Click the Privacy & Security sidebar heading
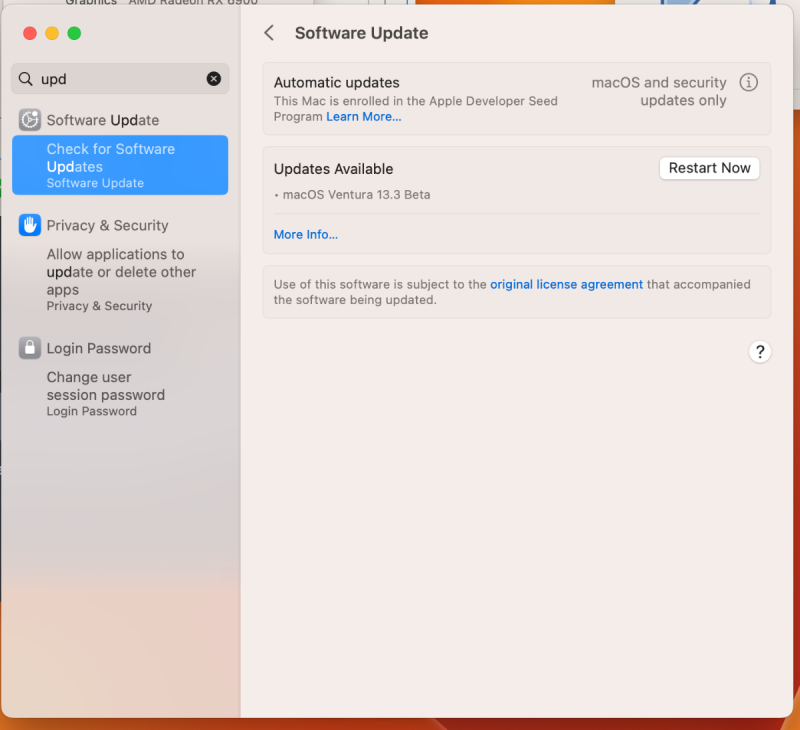800x730 pixels. pyautogui.click(x=107, y=225)
